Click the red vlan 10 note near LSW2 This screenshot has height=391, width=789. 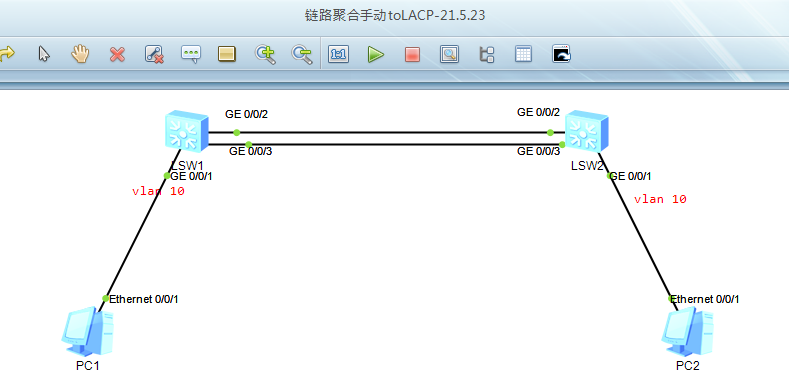coord(660,199)
